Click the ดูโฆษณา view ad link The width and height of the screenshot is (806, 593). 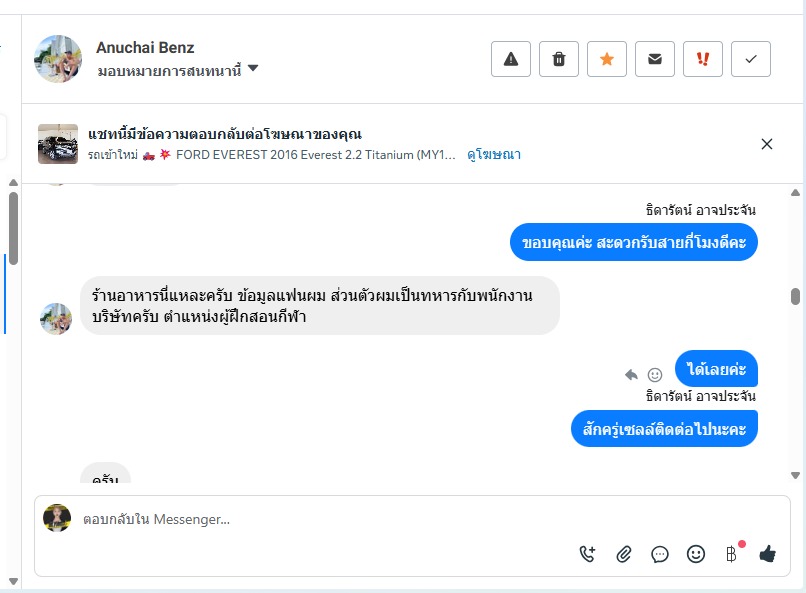tap(494, 155)
